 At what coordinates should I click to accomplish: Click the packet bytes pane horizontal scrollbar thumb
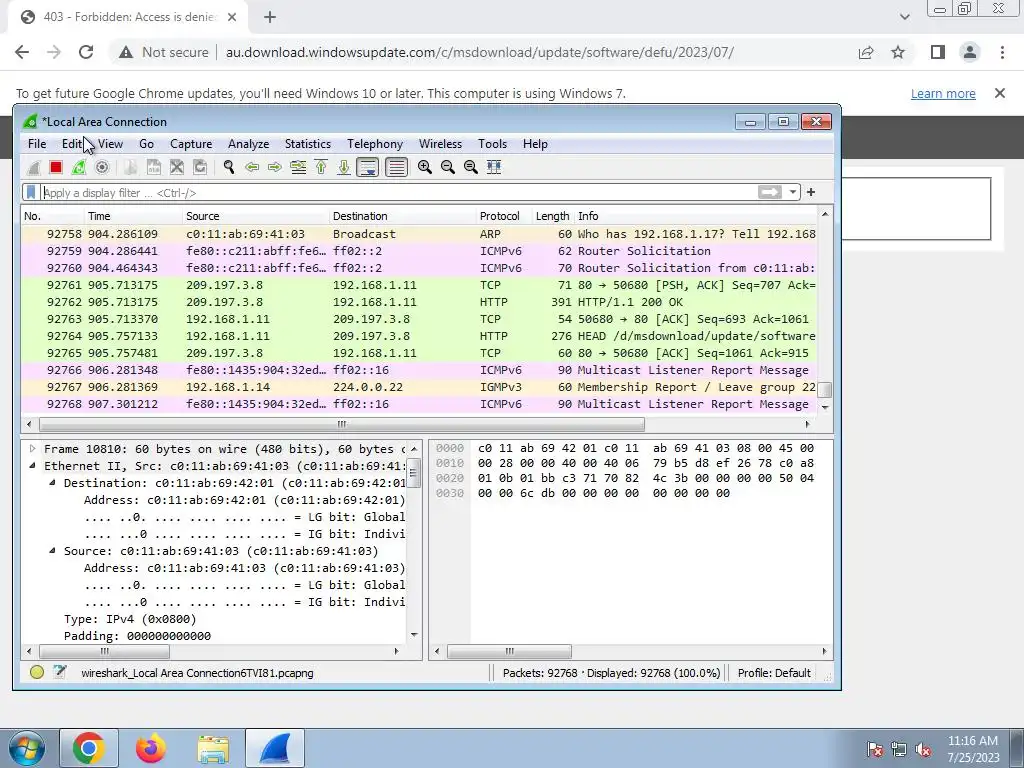[509, 651]
